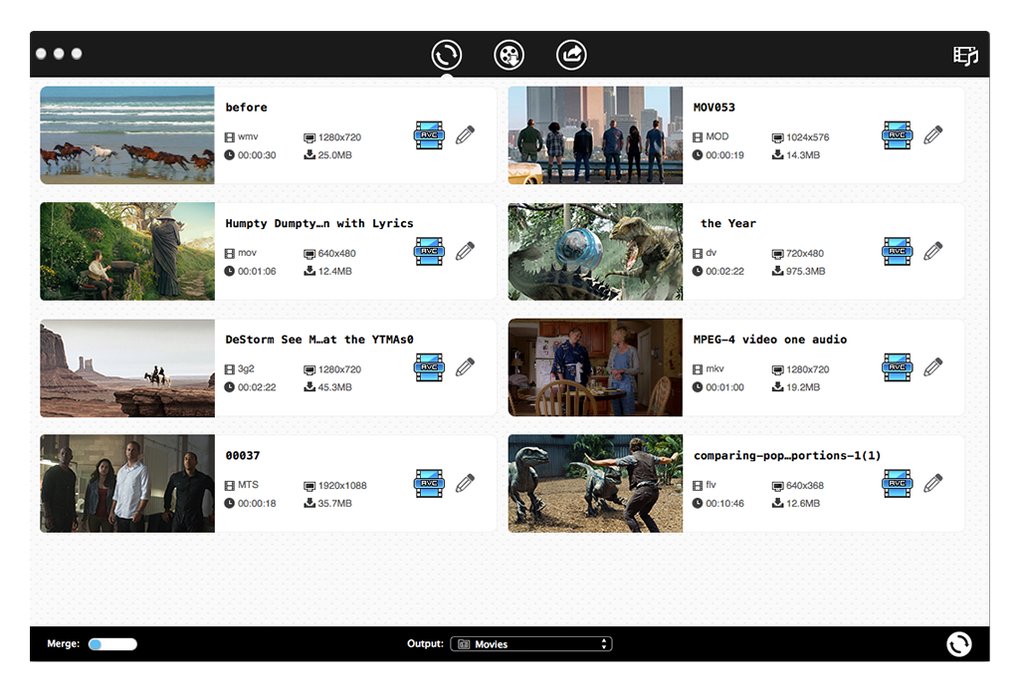Click the title 'DeStorm See M…at the YTMAs0'
1020x695 pixels.
click(319, 340)
